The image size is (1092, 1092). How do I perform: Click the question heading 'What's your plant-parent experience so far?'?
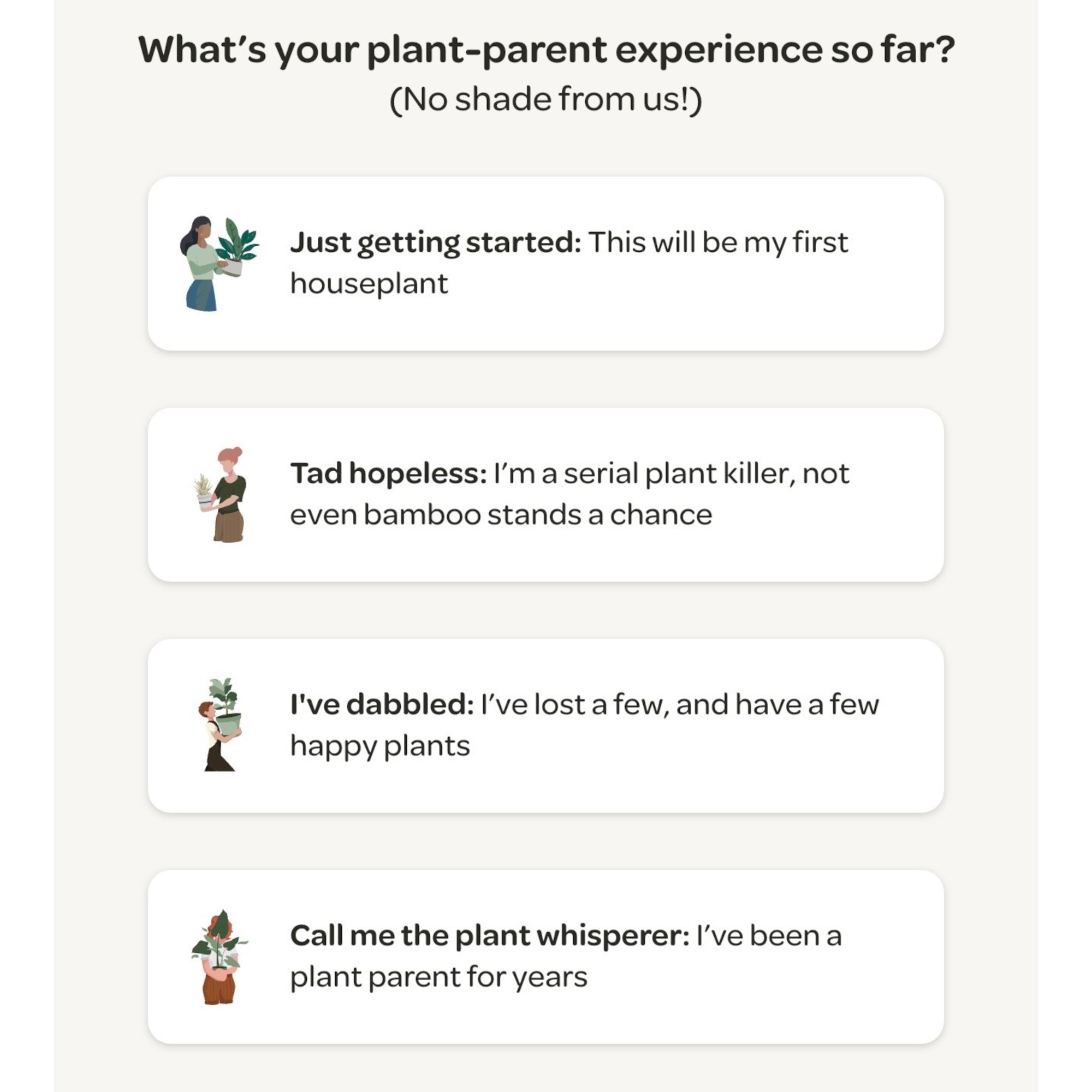(546, 51)
